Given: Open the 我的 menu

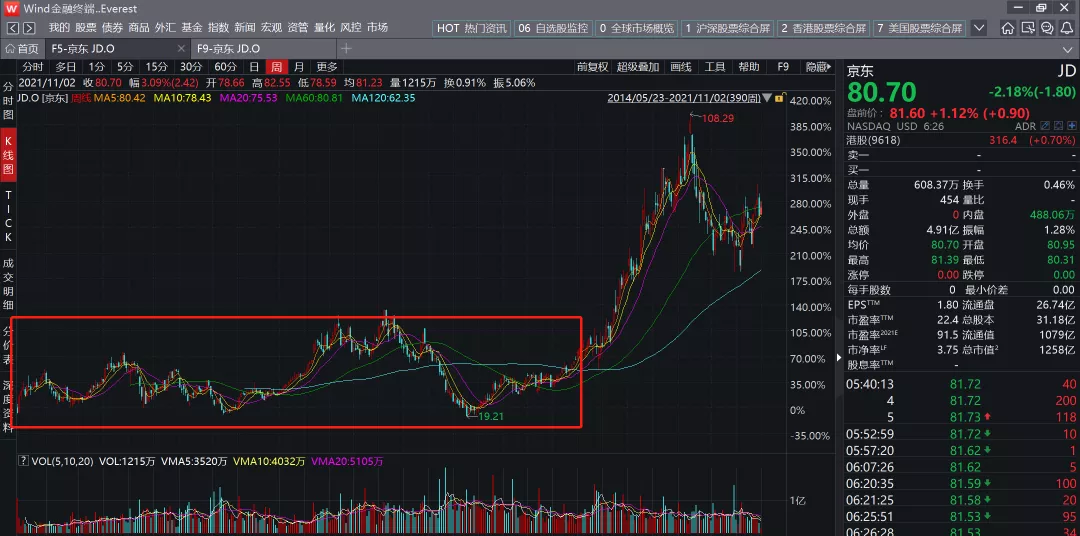Looking at the screenshot, I should pos(59,28).
